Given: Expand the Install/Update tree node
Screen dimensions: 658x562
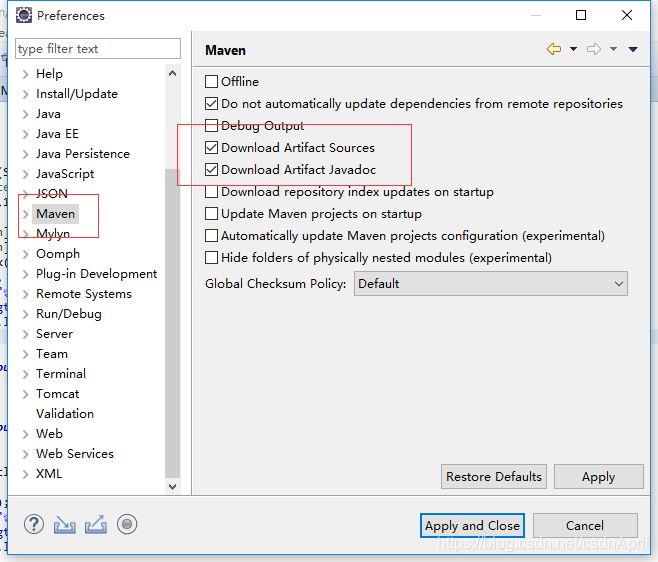Looking at the screenshot, I should point(26,94).
